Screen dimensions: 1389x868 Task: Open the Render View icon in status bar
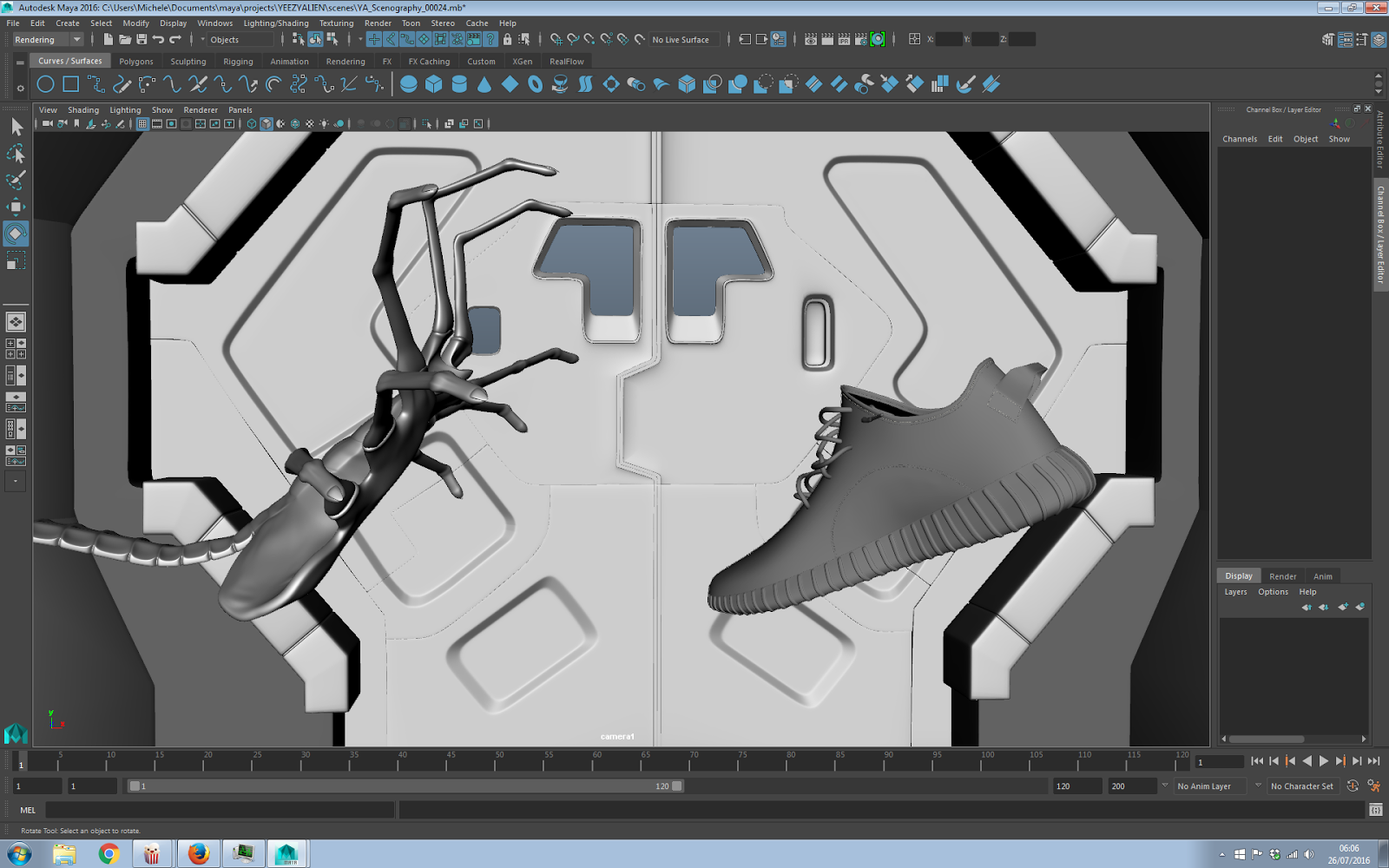pyautogui.click(x=810, y=39)
